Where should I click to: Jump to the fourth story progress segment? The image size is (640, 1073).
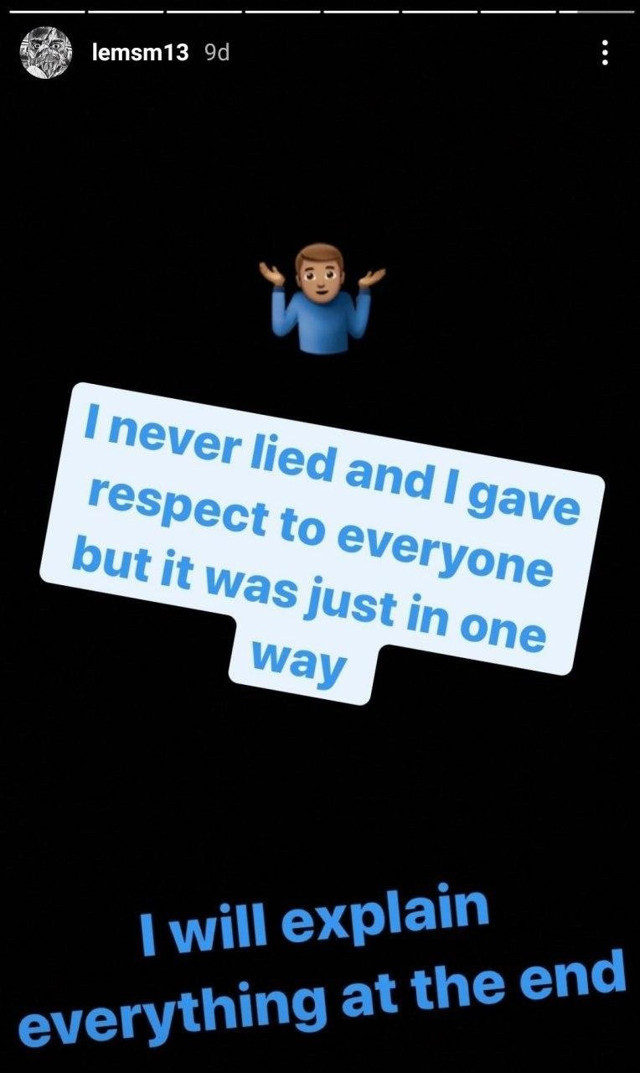pos(282,12)
